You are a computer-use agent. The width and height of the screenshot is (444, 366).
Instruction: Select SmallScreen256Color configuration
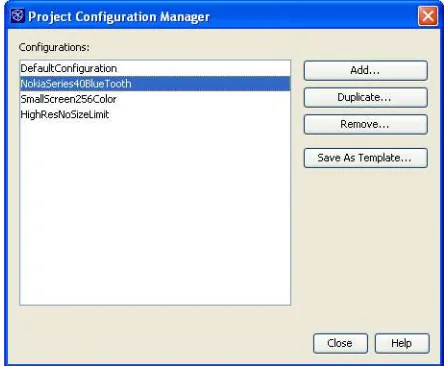(x=155, y=99)
